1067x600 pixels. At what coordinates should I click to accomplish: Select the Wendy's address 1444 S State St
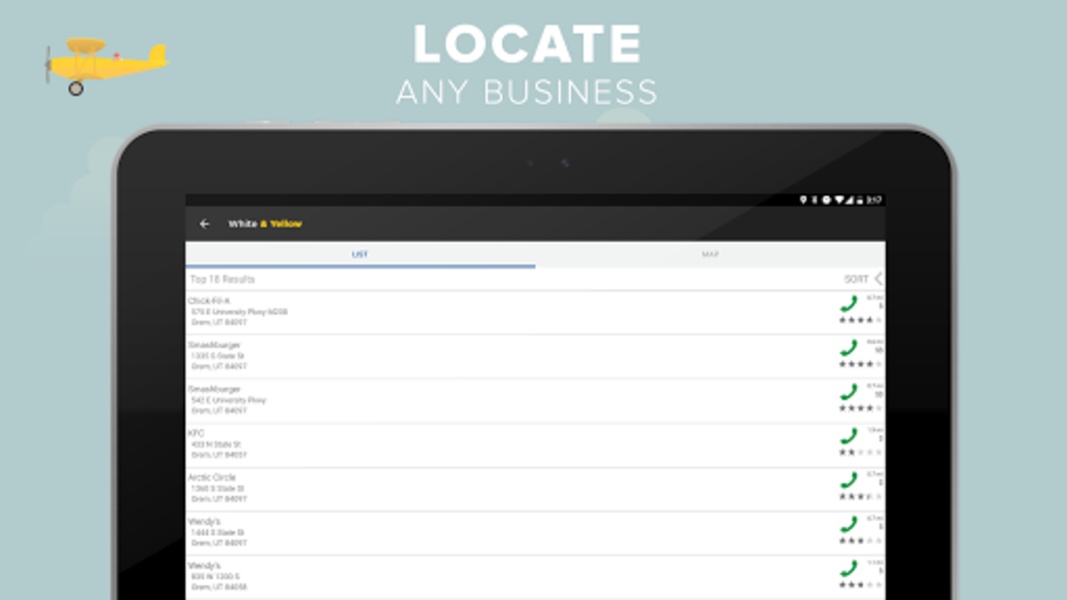[x=218, y=533]
